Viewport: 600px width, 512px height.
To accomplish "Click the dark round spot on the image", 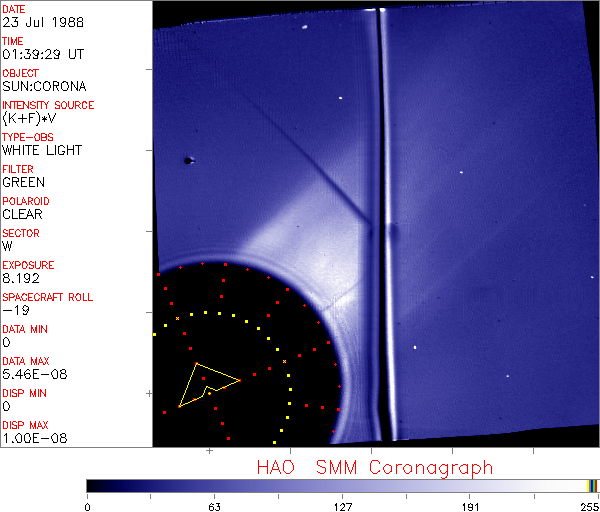I will click(x=187, y=160).
